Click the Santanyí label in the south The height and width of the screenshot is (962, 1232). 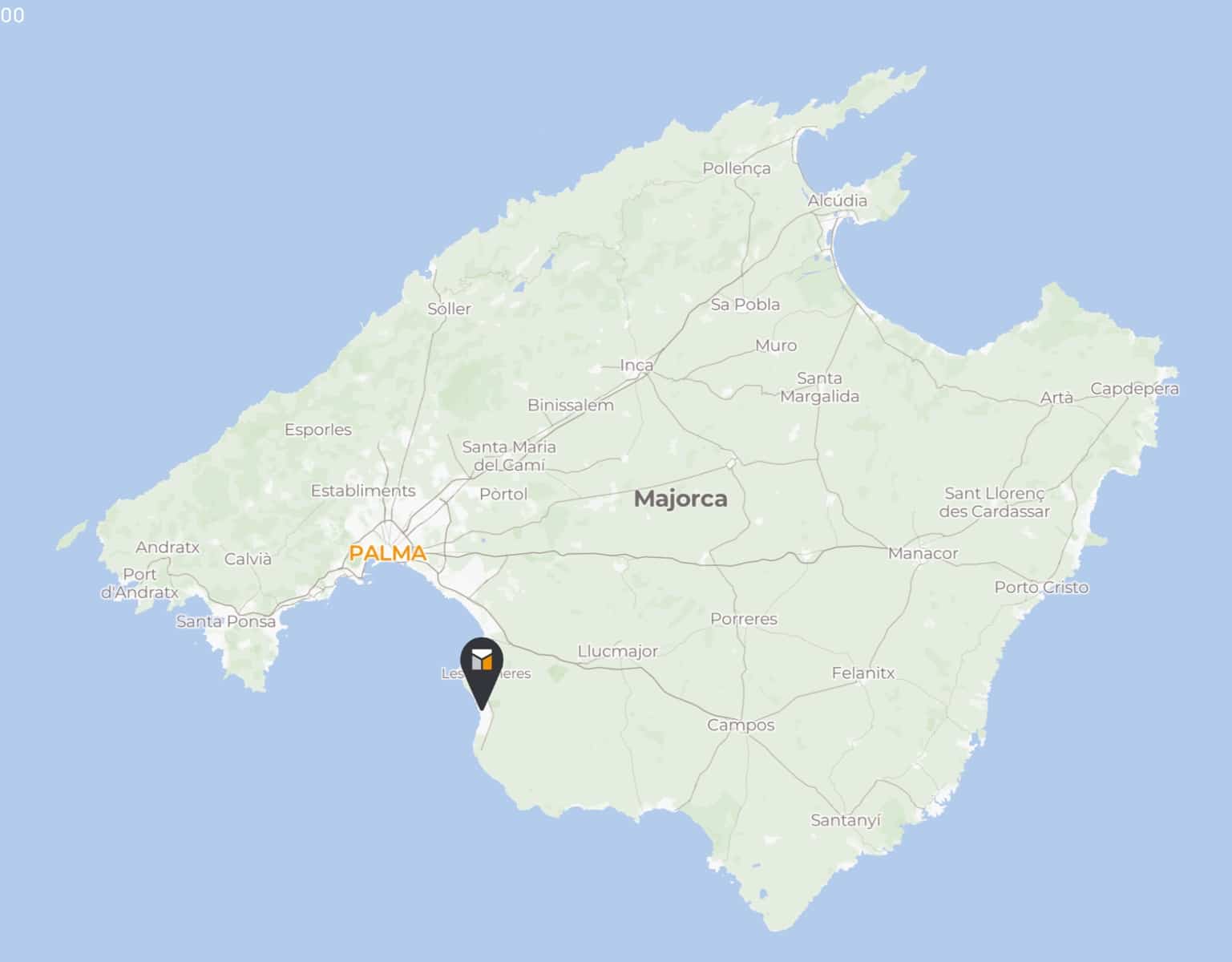846,820
